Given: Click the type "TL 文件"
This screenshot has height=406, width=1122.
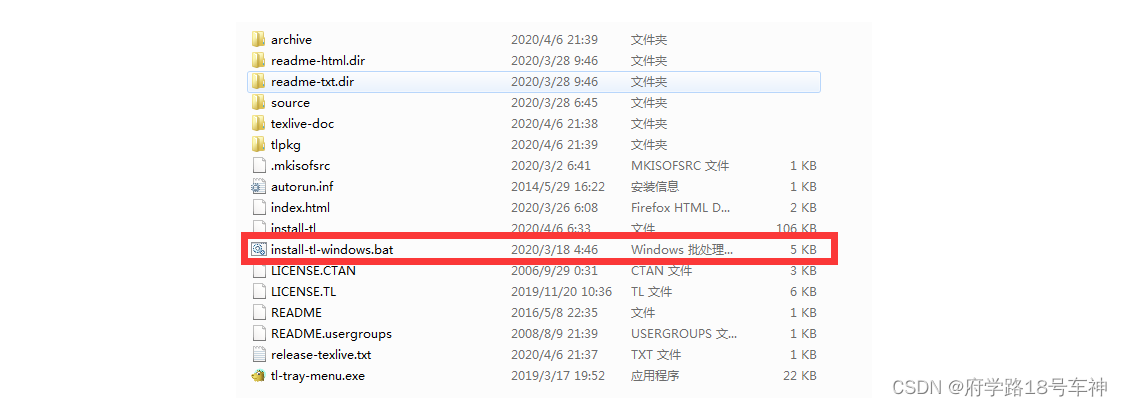Looking at the screenshot, I should [651, 291].
